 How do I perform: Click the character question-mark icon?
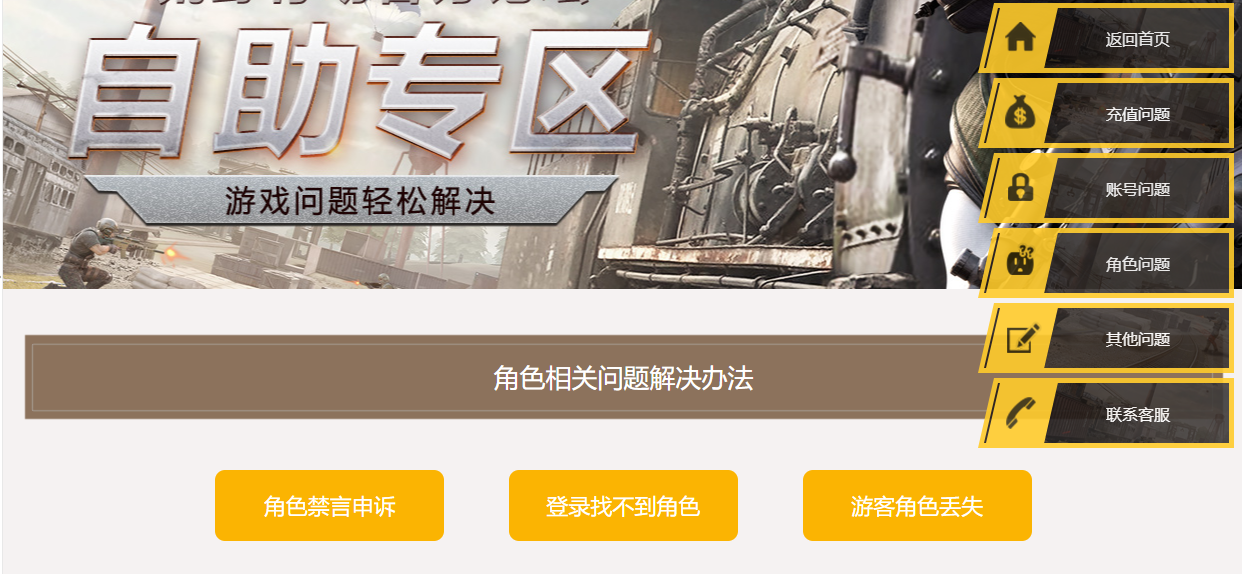tap(1020, 263)
